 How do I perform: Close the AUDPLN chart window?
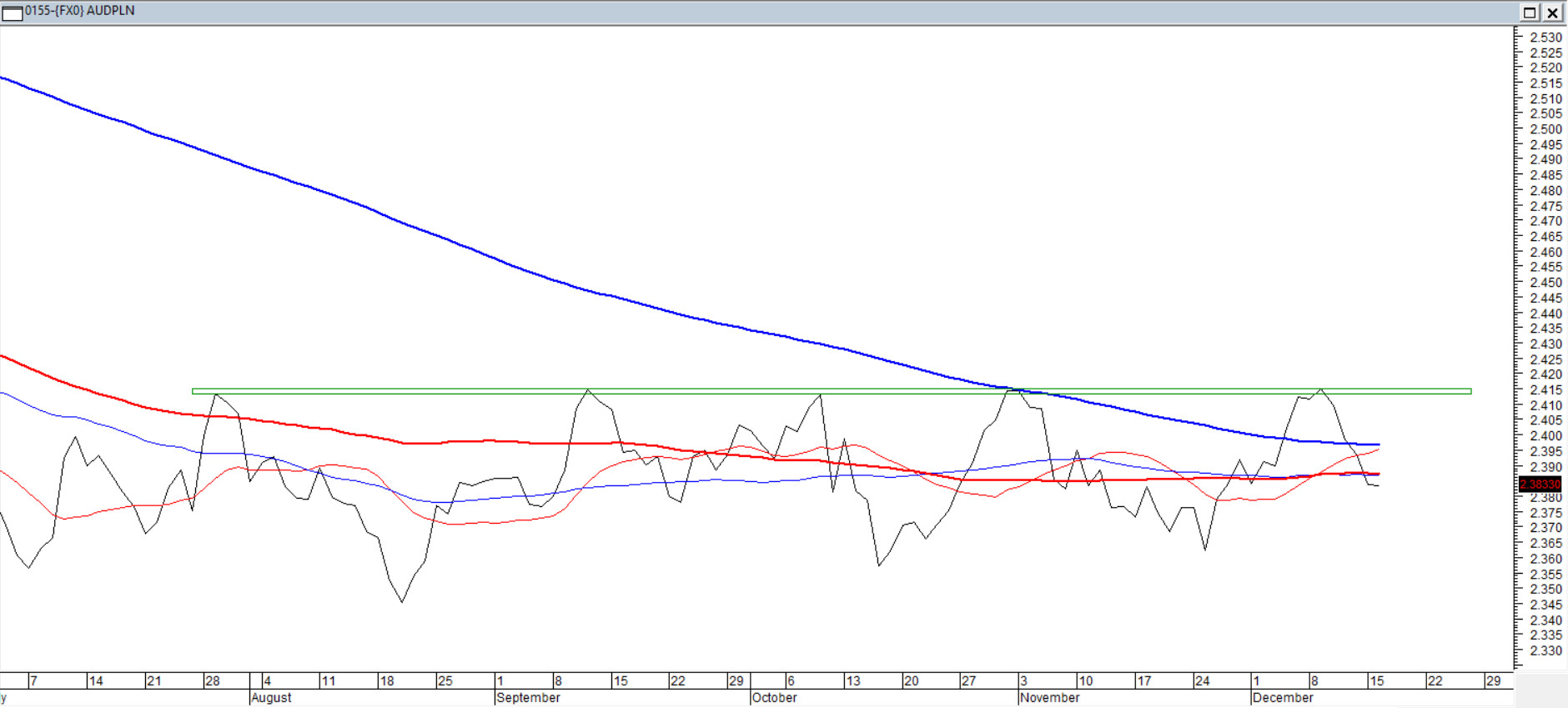[1552, 13]
